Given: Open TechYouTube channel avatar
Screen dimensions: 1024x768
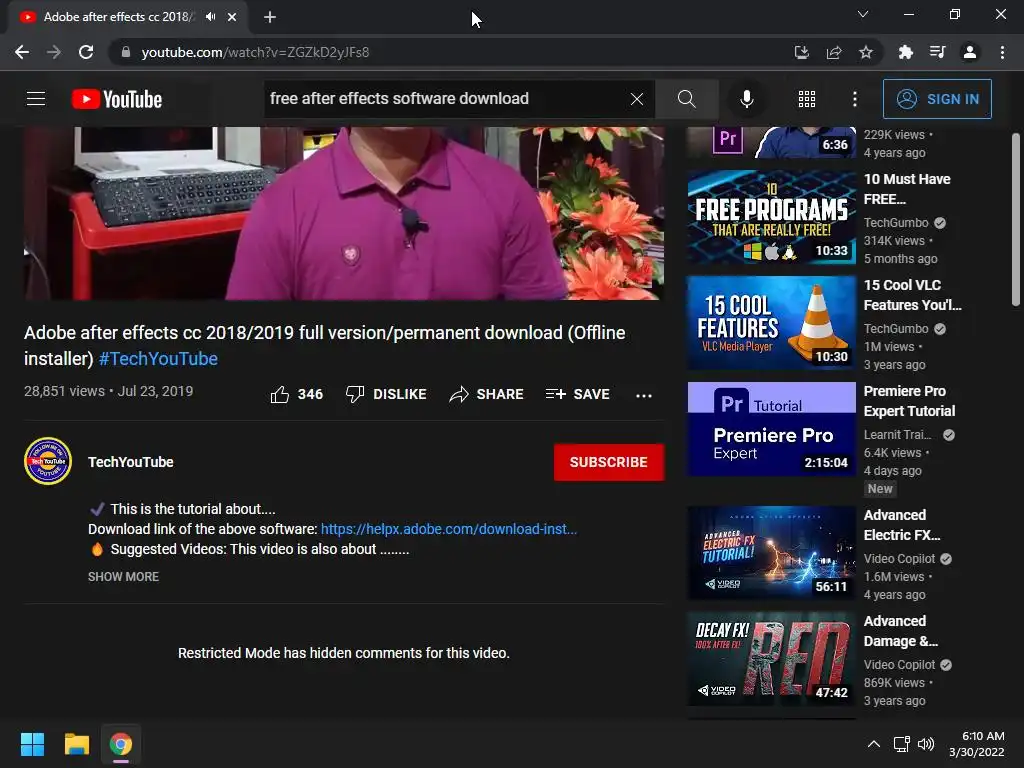Looking at the screenshot, I should click(x=48, y=461).
